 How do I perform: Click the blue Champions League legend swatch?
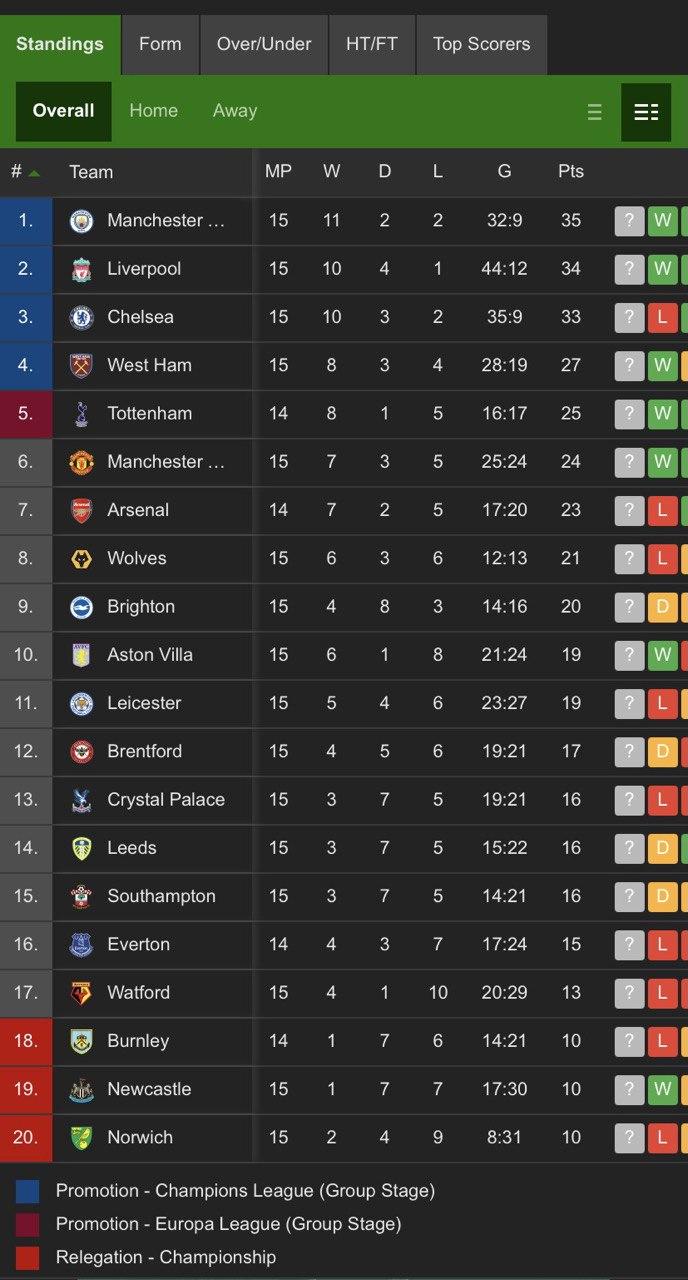[28, 1191]
